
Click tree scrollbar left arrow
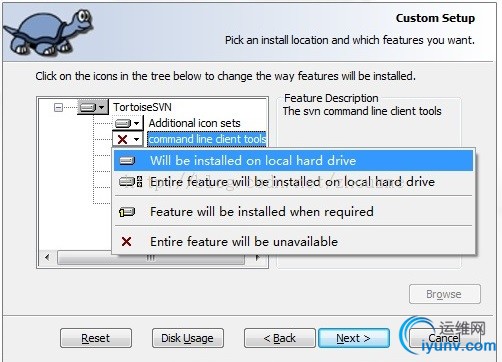coord(47,258)
